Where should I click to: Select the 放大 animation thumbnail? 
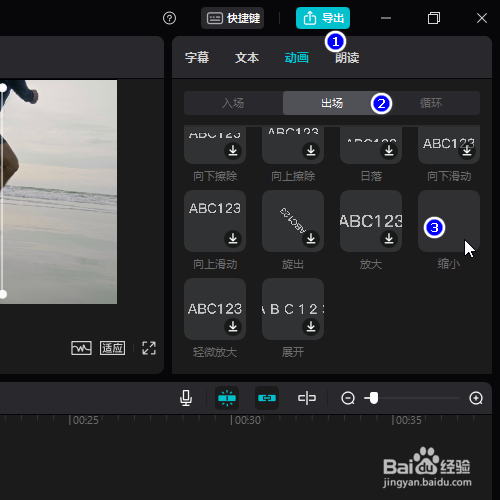tap(371, 221)
